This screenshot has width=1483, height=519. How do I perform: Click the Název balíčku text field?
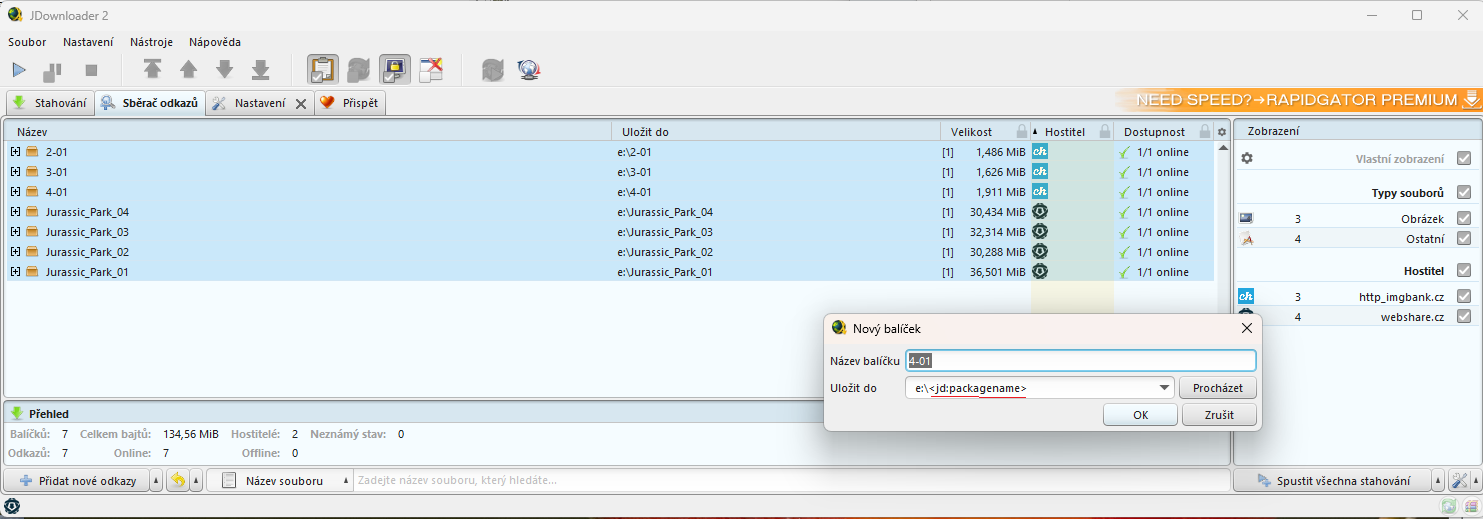click(1080, 361)
